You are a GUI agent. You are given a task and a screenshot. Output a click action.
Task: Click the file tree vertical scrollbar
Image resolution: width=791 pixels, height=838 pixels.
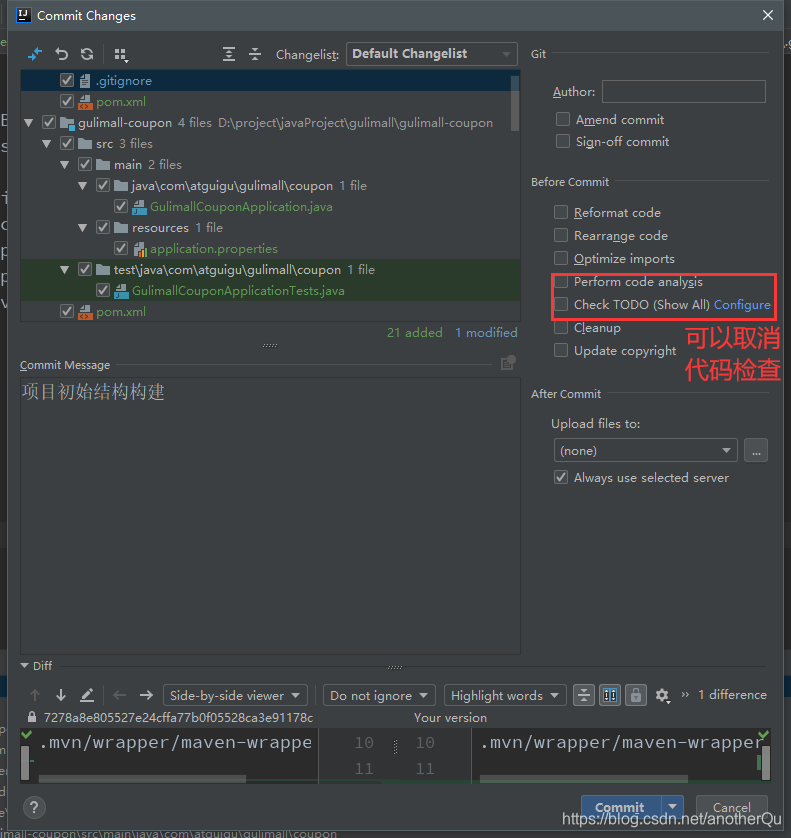point(515,103)
